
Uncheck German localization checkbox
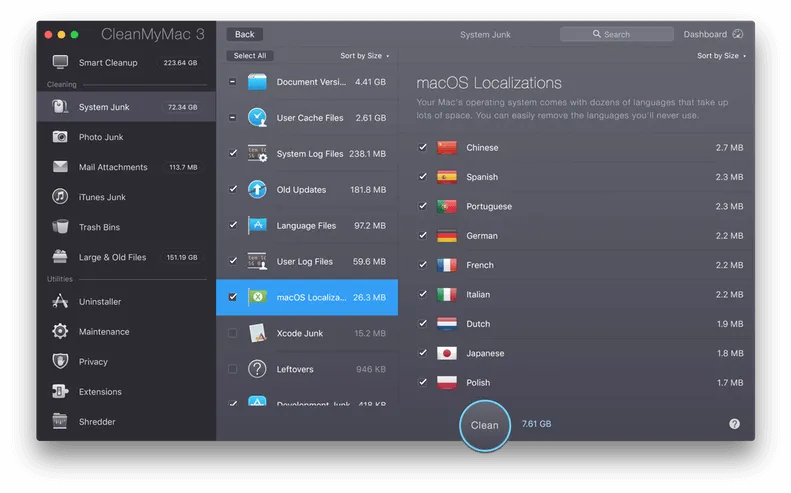(423, 235)
